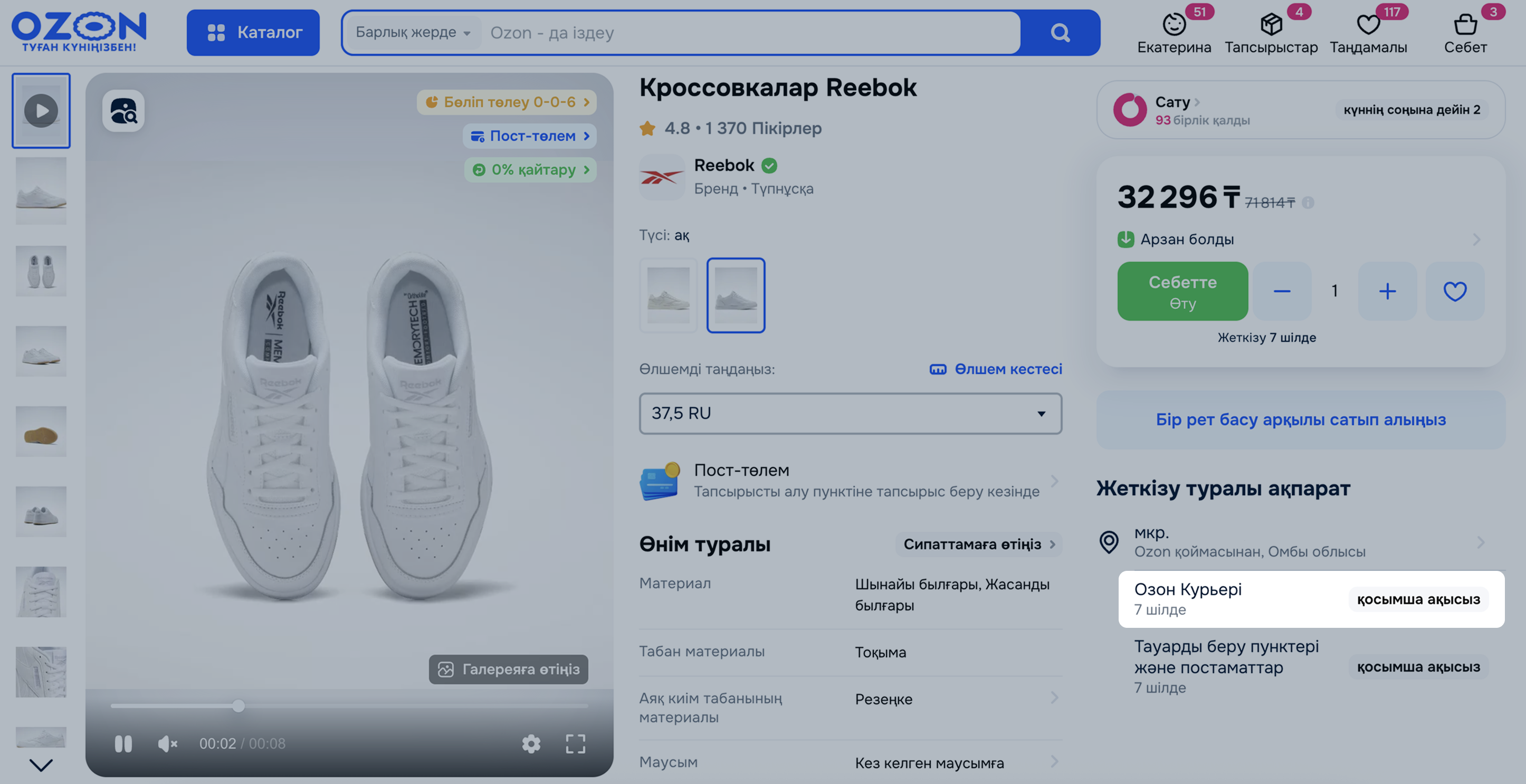
Task: Click the 32 296 ₸ price text
Action: pos(1178,197)
